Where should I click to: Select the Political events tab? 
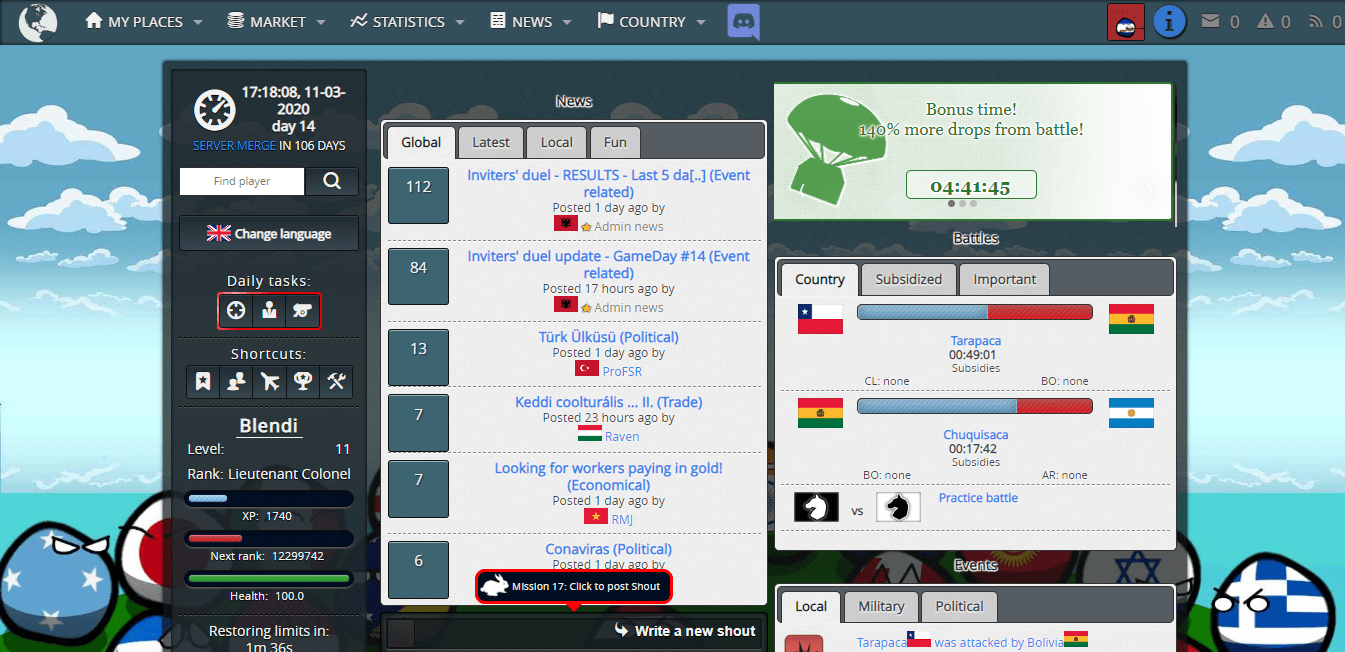point(960,606)
